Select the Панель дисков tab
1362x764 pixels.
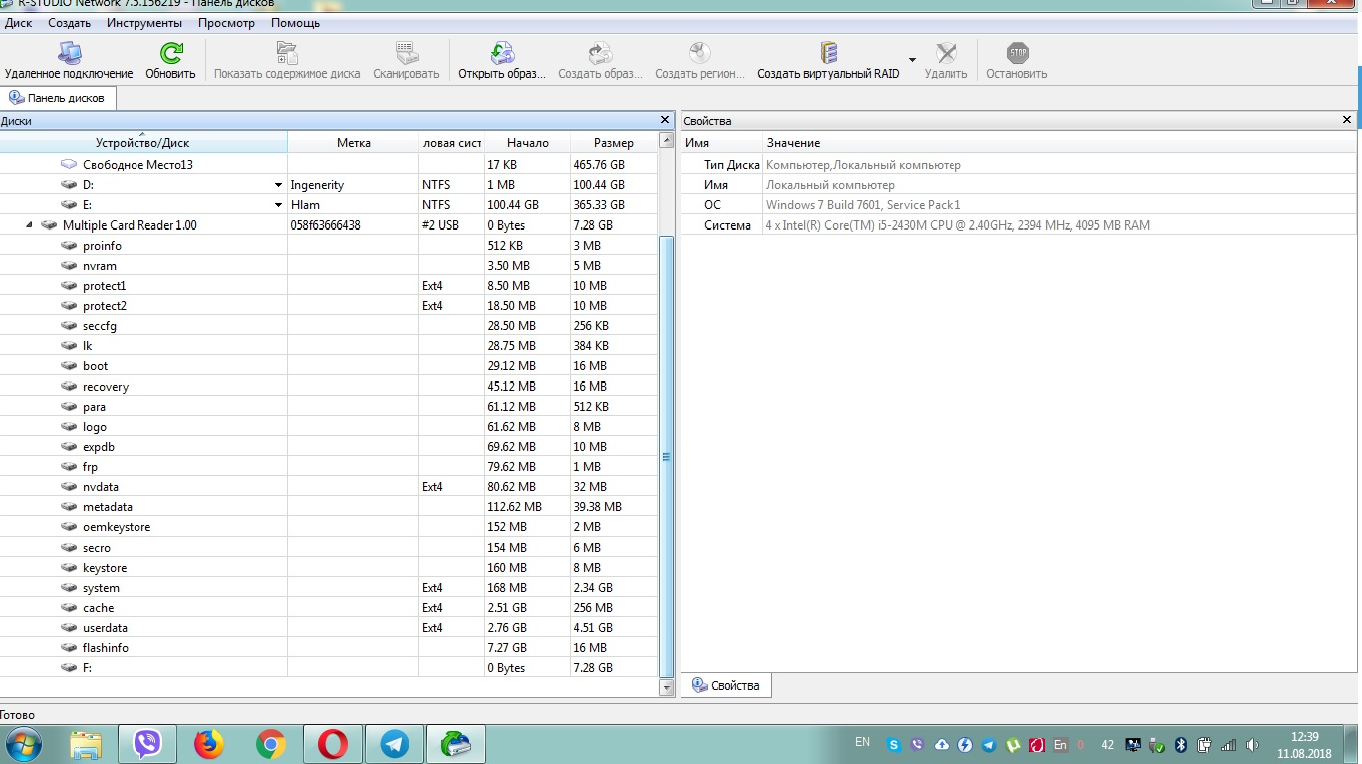[59, 98]
